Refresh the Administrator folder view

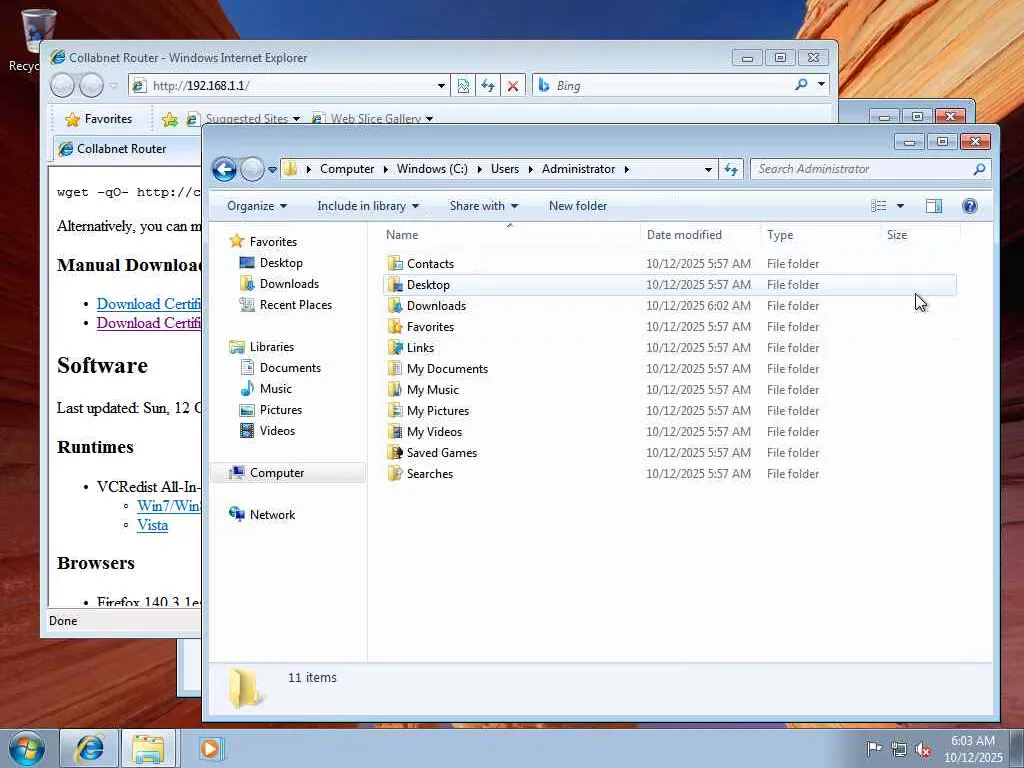pos(731,169)
